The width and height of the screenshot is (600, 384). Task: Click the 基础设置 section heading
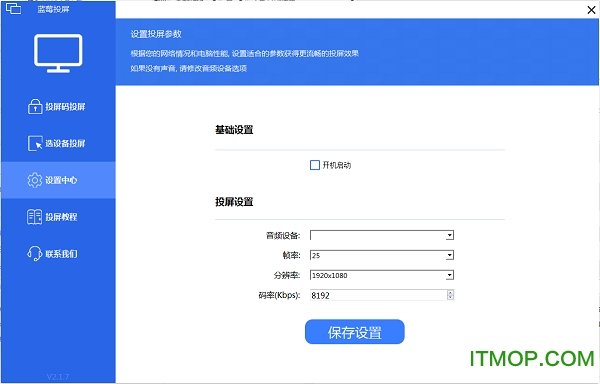(x=234, y=130)
